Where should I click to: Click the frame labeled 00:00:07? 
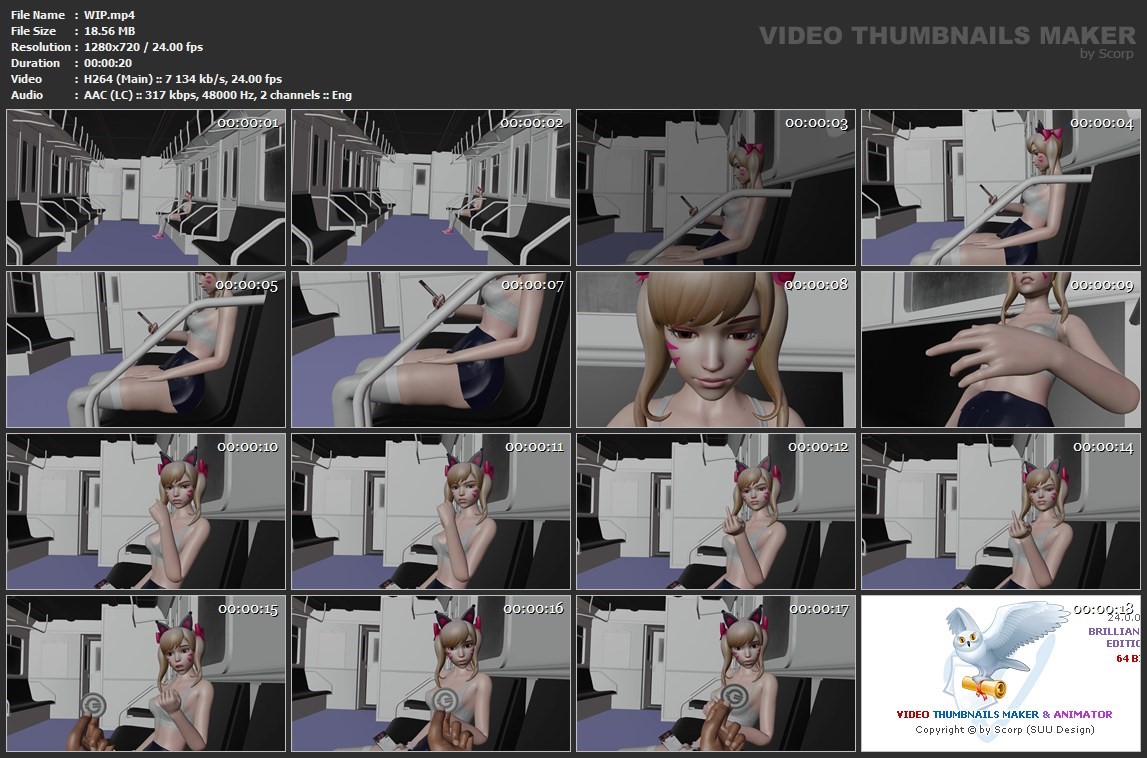[x=431, y=350]
